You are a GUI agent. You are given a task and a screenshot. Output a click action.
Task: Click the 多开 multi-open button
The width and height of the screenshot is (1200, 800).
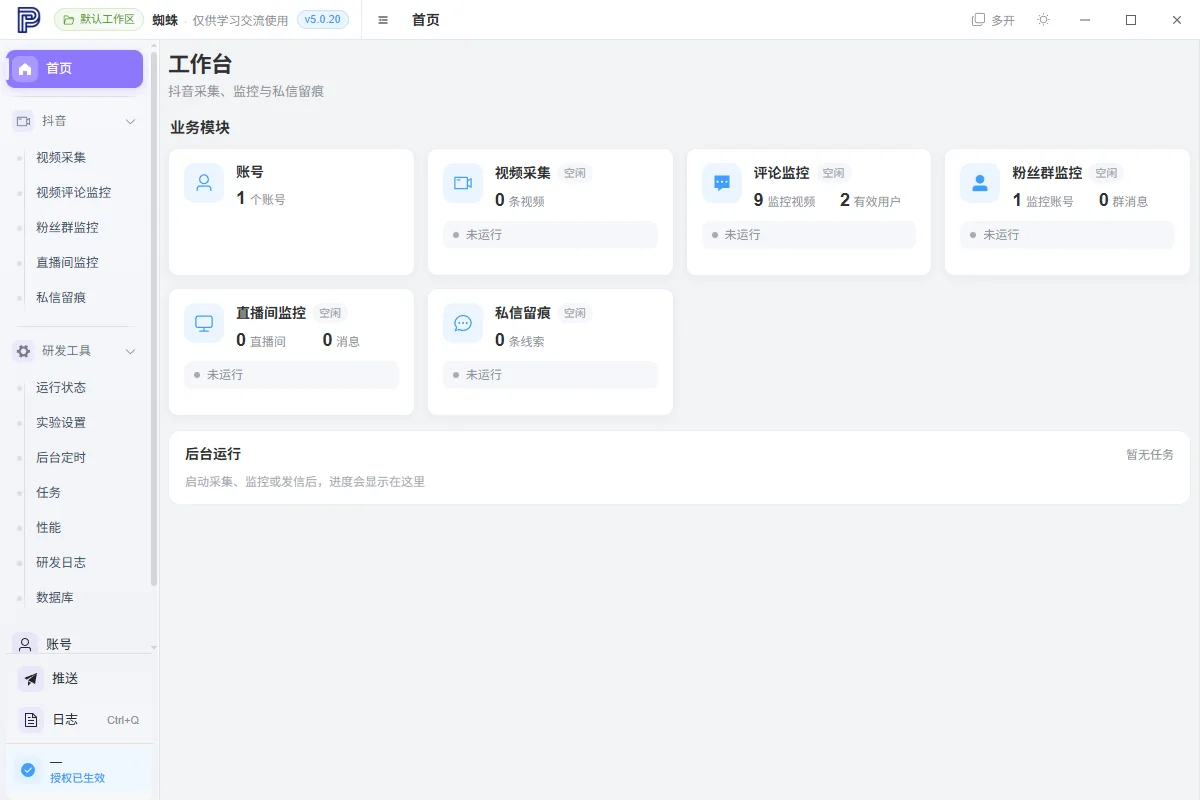(993, 20)
